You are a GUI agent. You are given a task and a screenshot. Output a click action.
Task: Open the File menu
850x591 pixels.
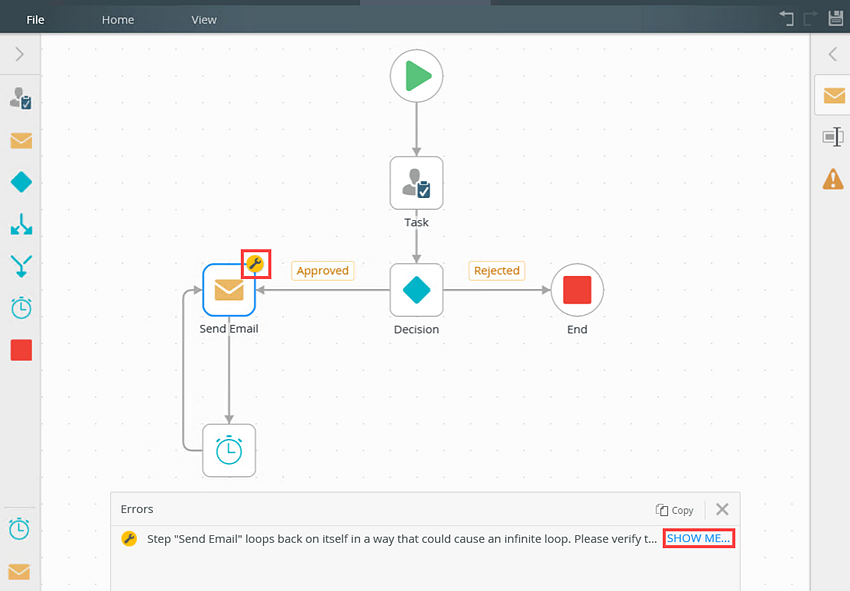(35, 20)
